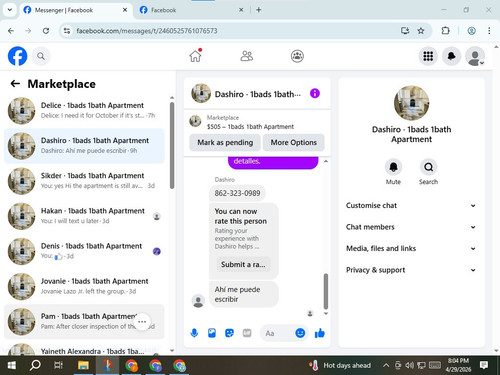The width and height of the screenshot is (500, 375).
Task: Open Task View on the taskbar
Action: tap(59, 365)
